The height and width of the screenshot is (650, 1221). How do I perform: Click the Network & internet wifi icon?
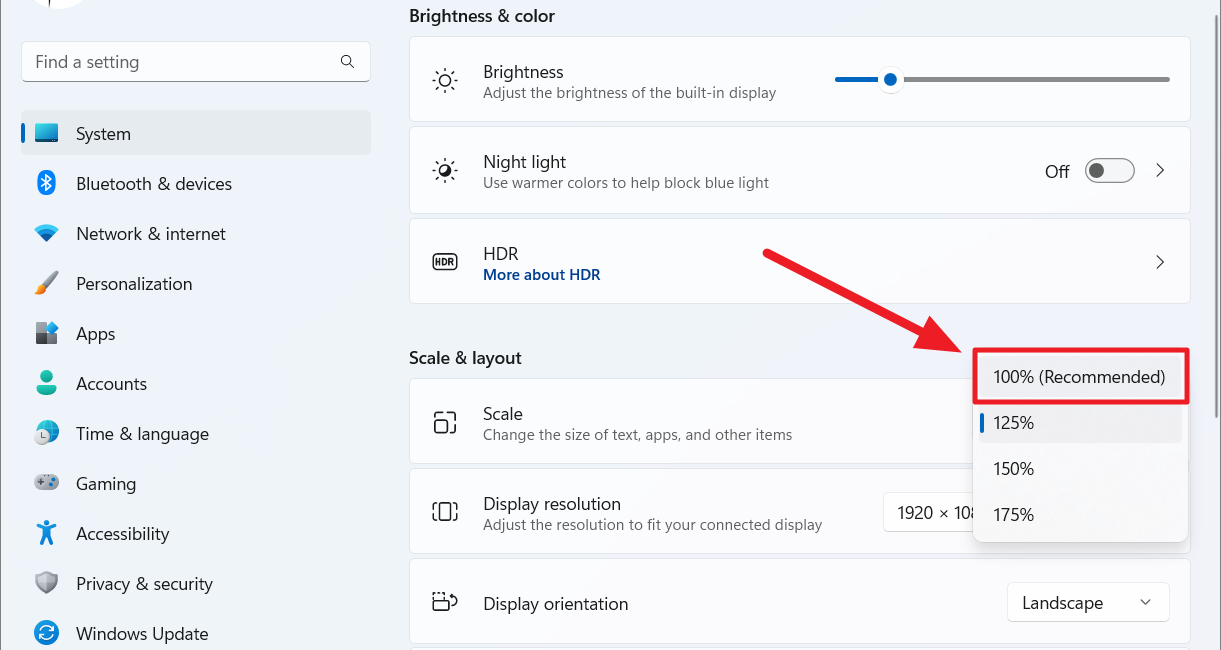47,233
